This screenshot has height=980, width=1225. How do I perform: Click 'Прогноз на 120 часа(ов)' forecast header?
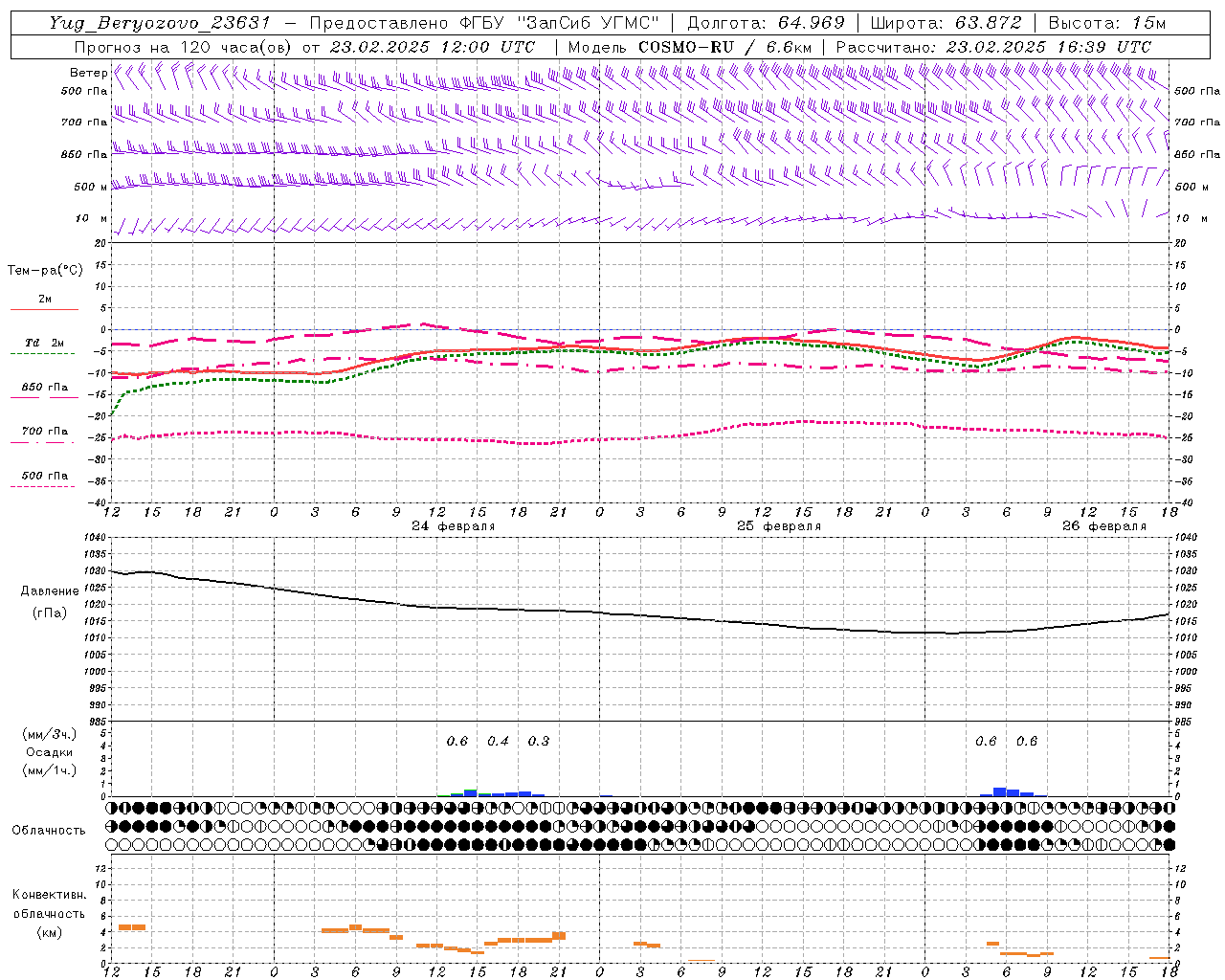(185, 47)
